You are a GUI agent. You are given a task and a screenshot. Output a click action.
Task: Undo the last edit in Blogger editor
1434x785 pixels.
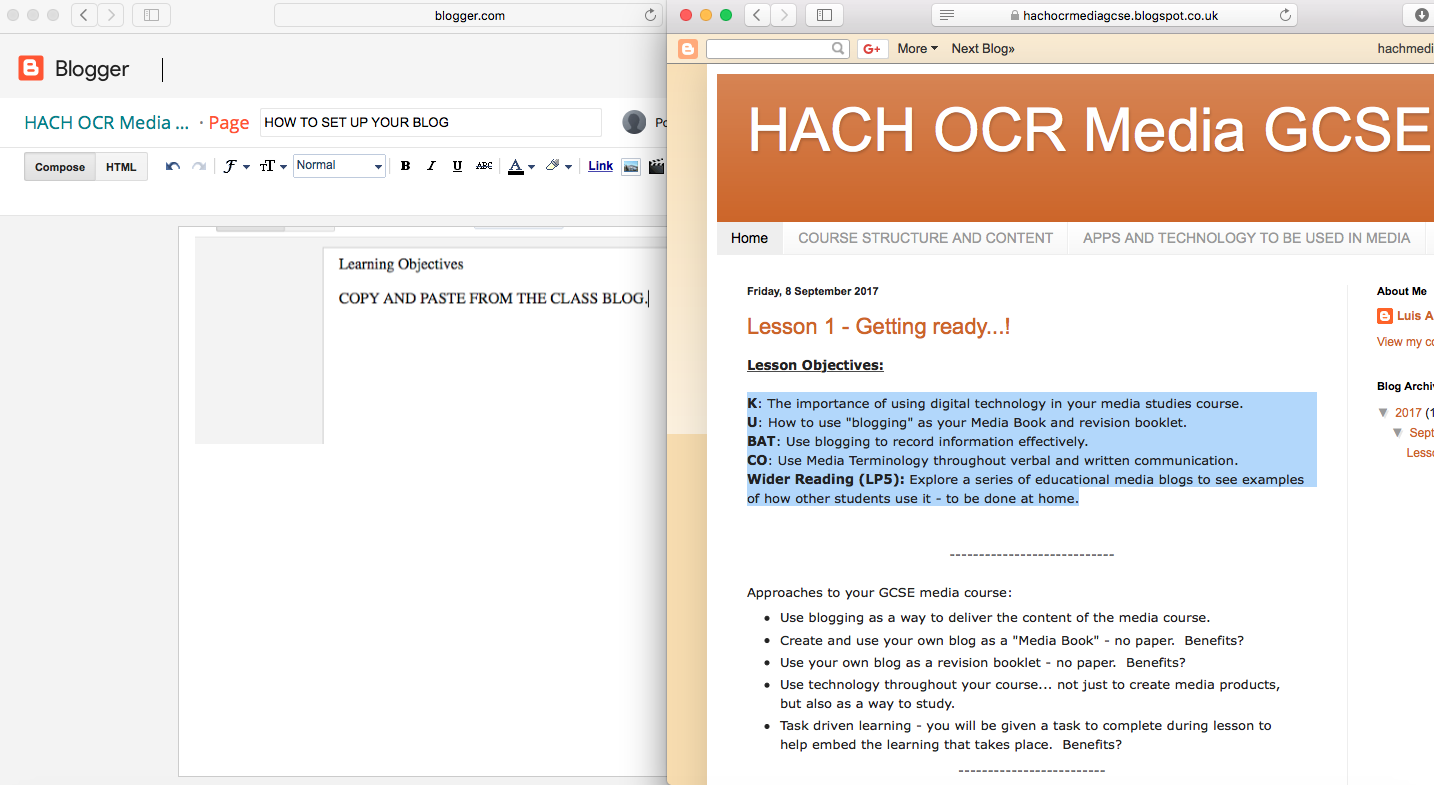(x=173, y=166)
